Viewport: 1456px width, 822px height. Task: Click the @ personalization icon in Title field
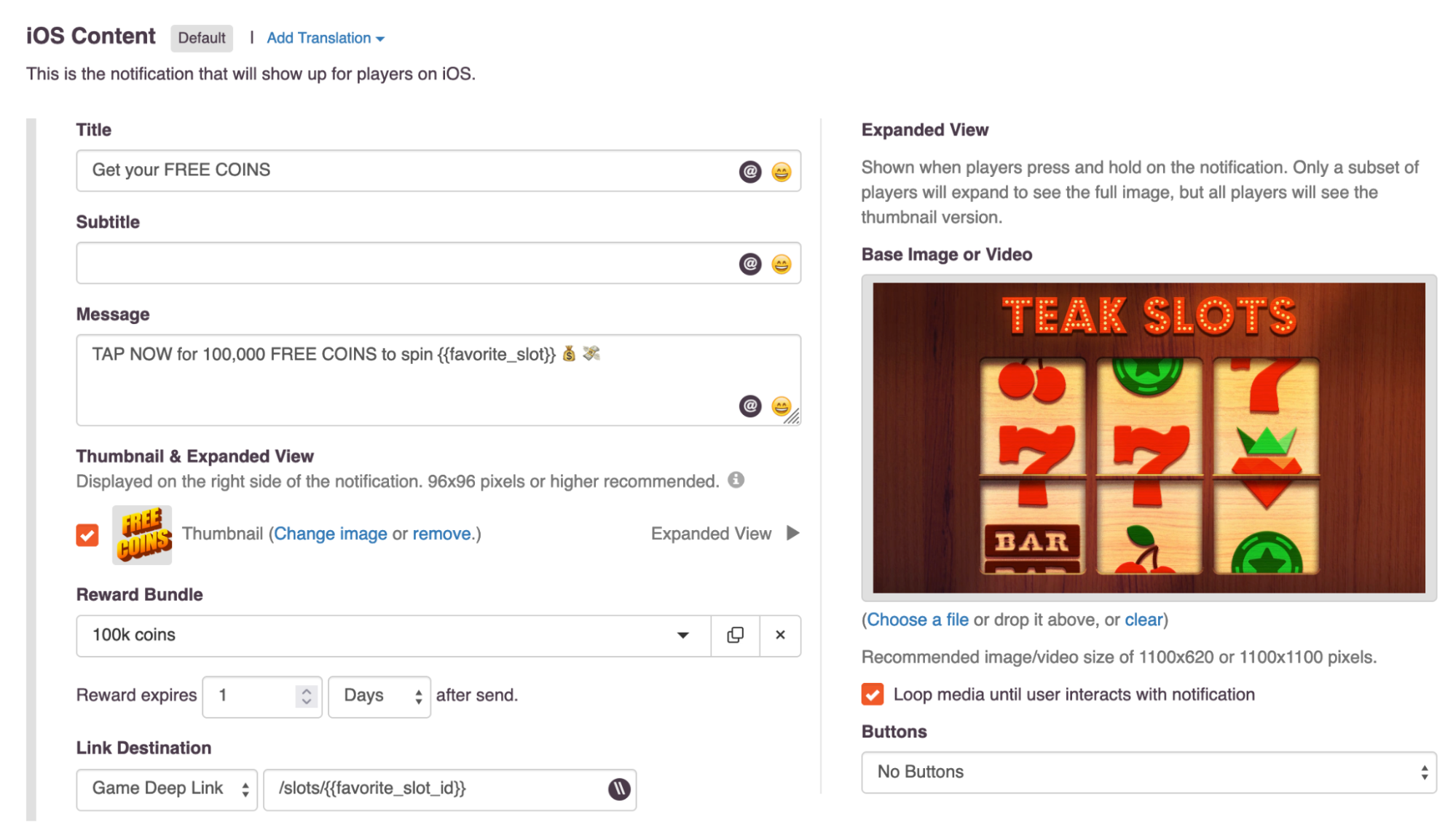[x=749, y=171]
